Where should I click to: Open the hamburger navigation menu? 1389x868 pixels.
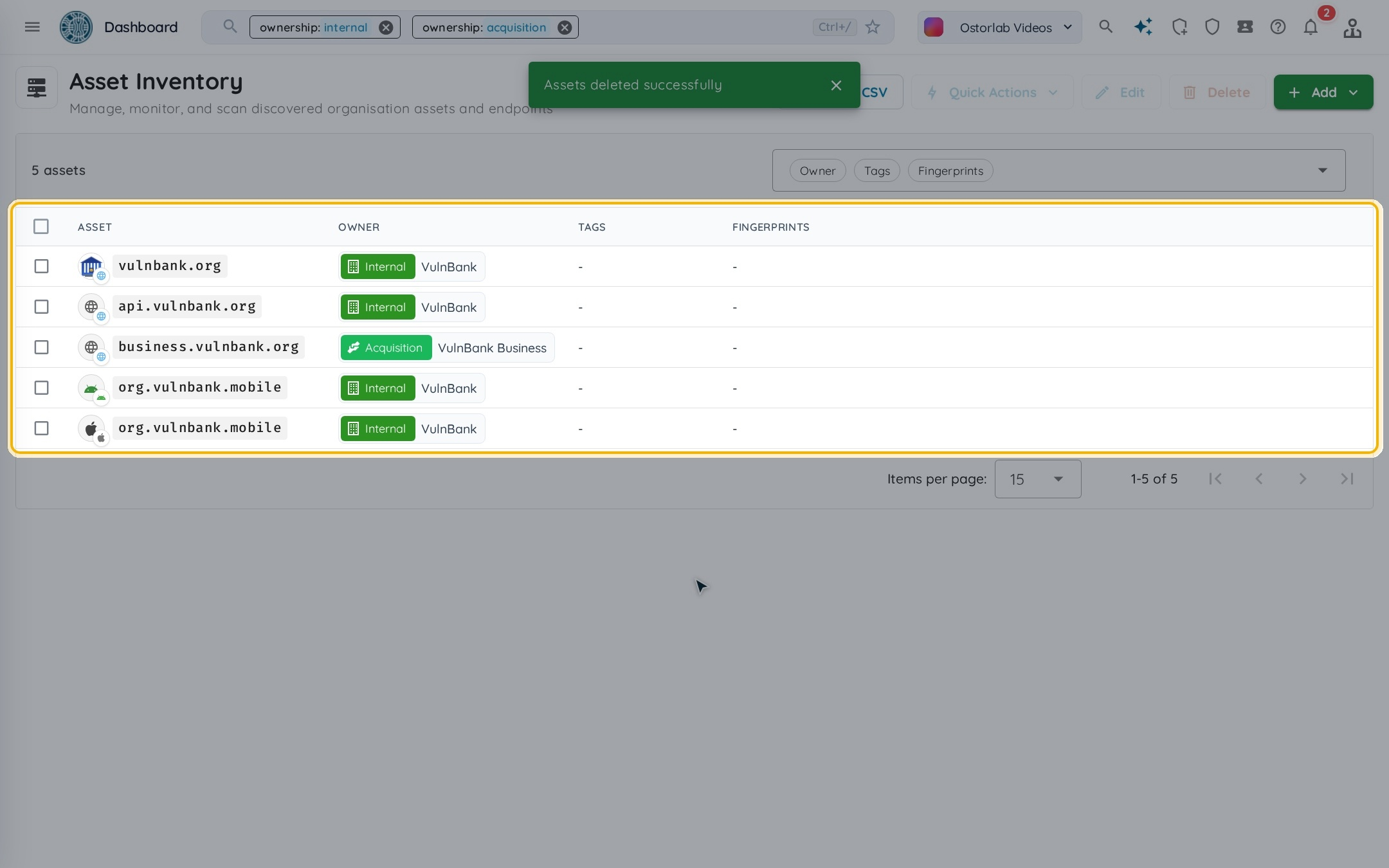[32, 27]
